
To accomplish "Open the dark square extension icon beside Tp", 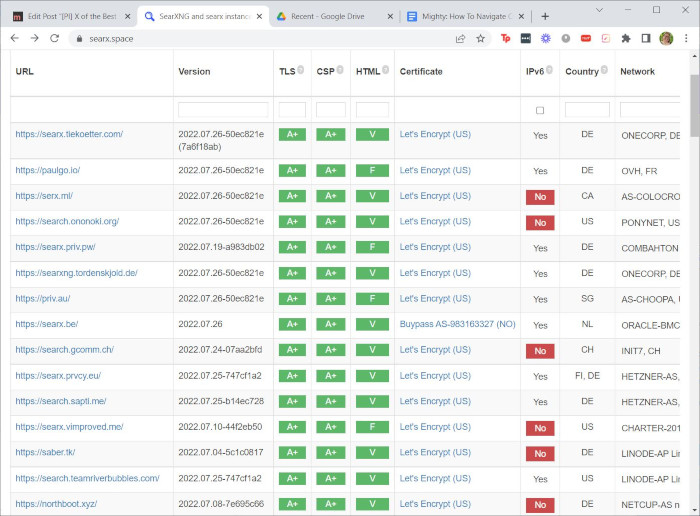I will [x=525, y=39].
